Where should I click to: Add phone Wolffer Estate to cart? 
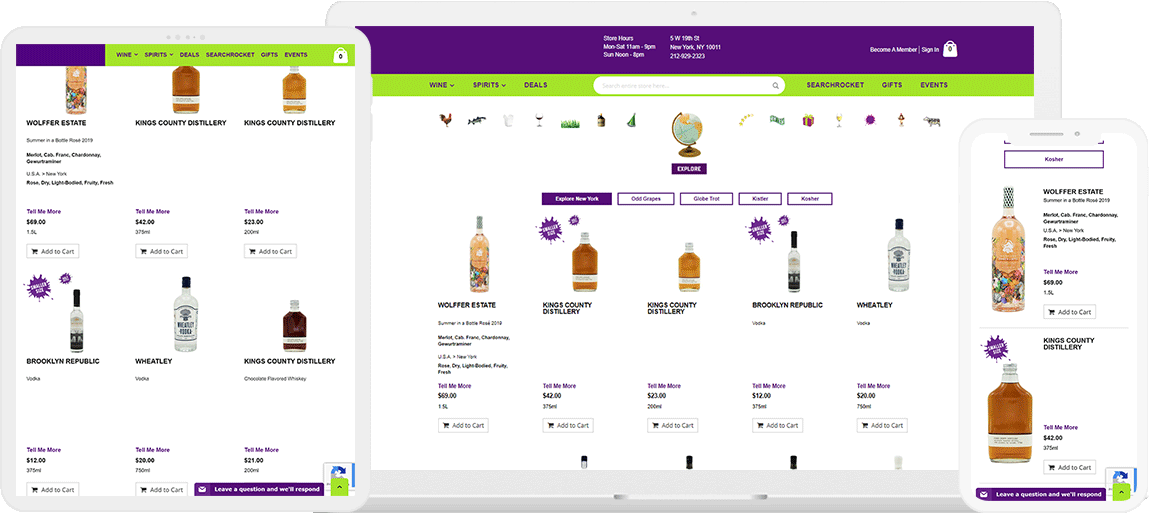pyautogui.click(x=1069, y=312)
